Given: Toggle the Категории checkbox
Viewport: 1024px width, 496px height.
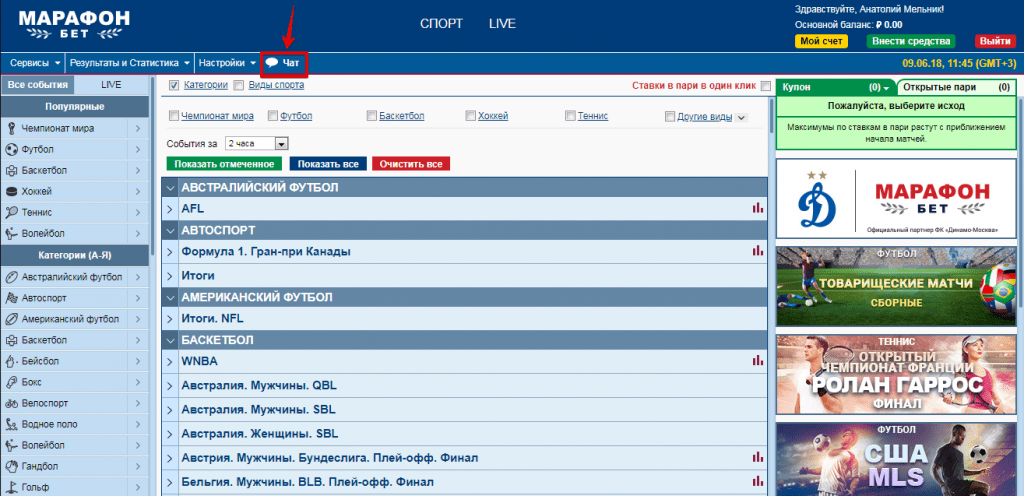Looking at the screenshot, I should (x=174, y=86).
